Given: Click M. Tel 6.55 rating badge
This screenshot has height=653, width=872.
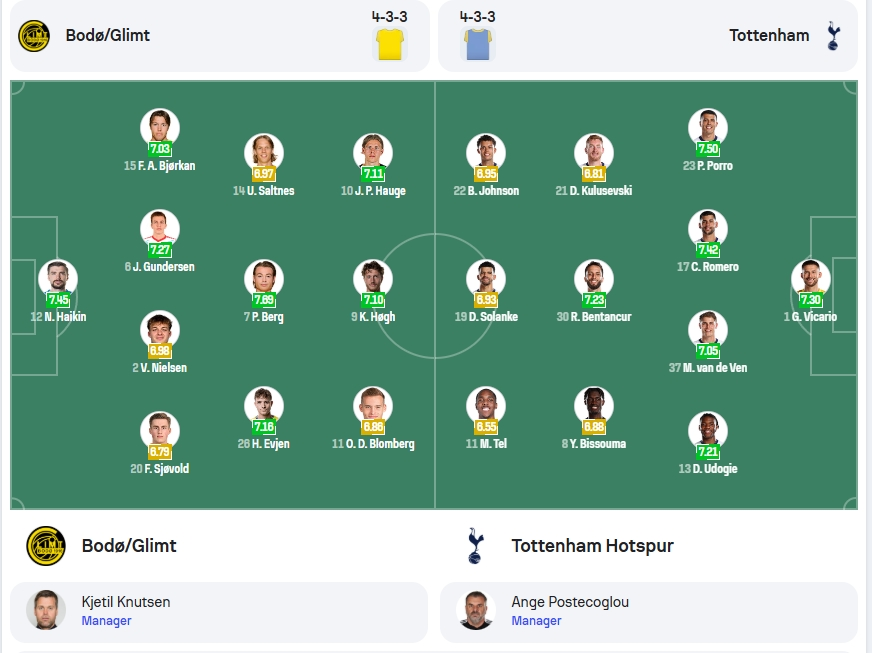Looking at the screenshot, I should pos(486,427).
